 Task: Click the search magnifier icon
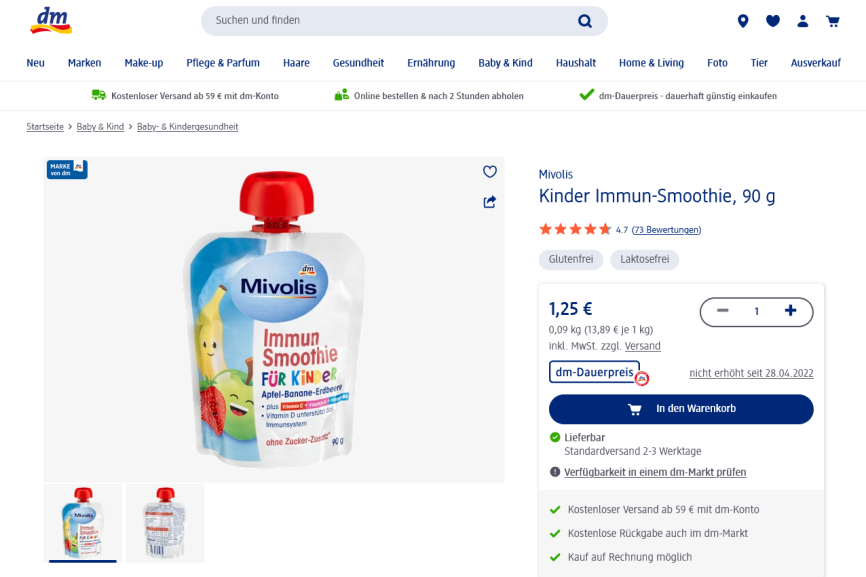(584, 21)
